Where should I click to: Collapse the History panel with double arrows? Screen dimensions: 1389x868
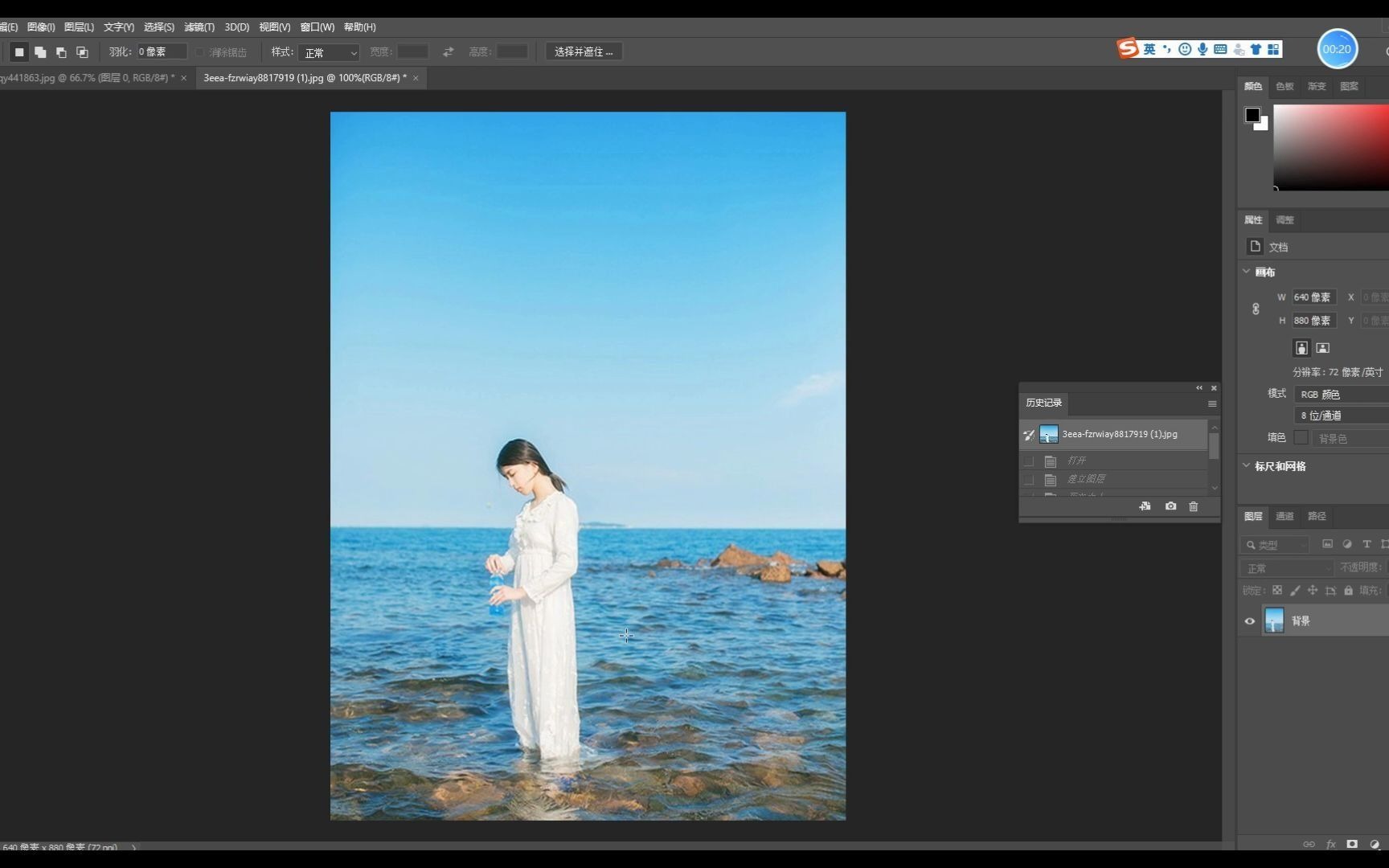(x=1199, y=388)
